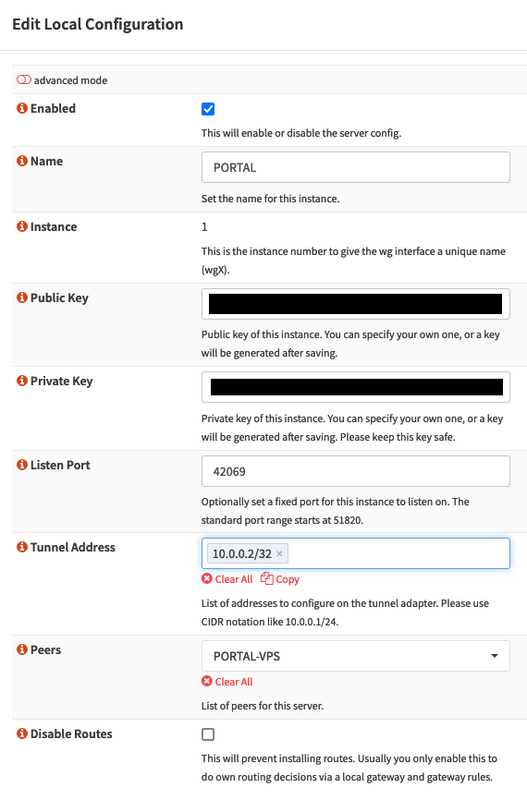Check the Disable Routes checkbox
527x800 pixels.
(x=208, y=734)
